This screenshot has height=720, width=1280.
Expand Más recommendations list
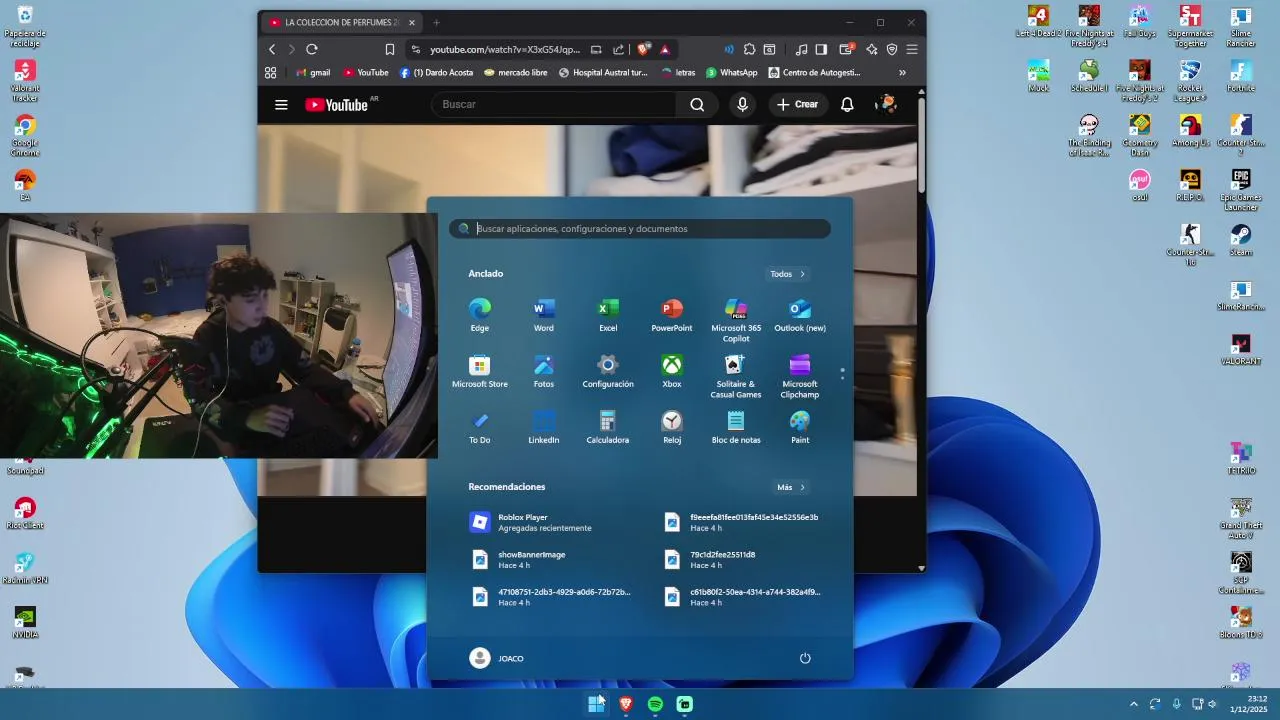point(790,487)
